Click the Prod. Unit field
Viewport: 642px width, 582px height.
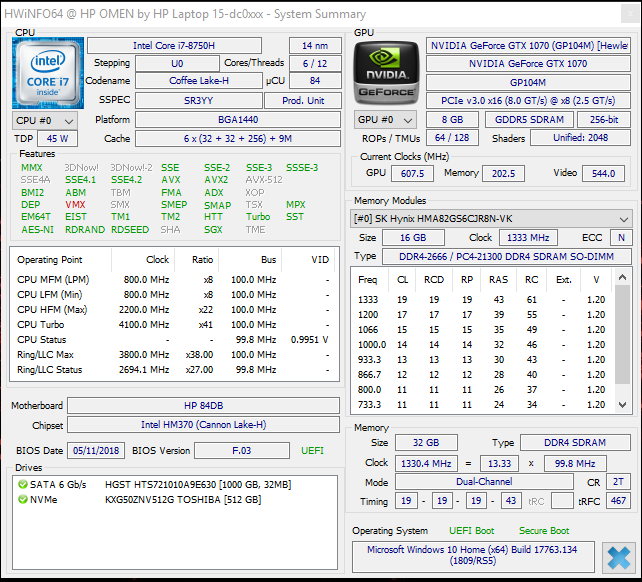pos(303,100)
